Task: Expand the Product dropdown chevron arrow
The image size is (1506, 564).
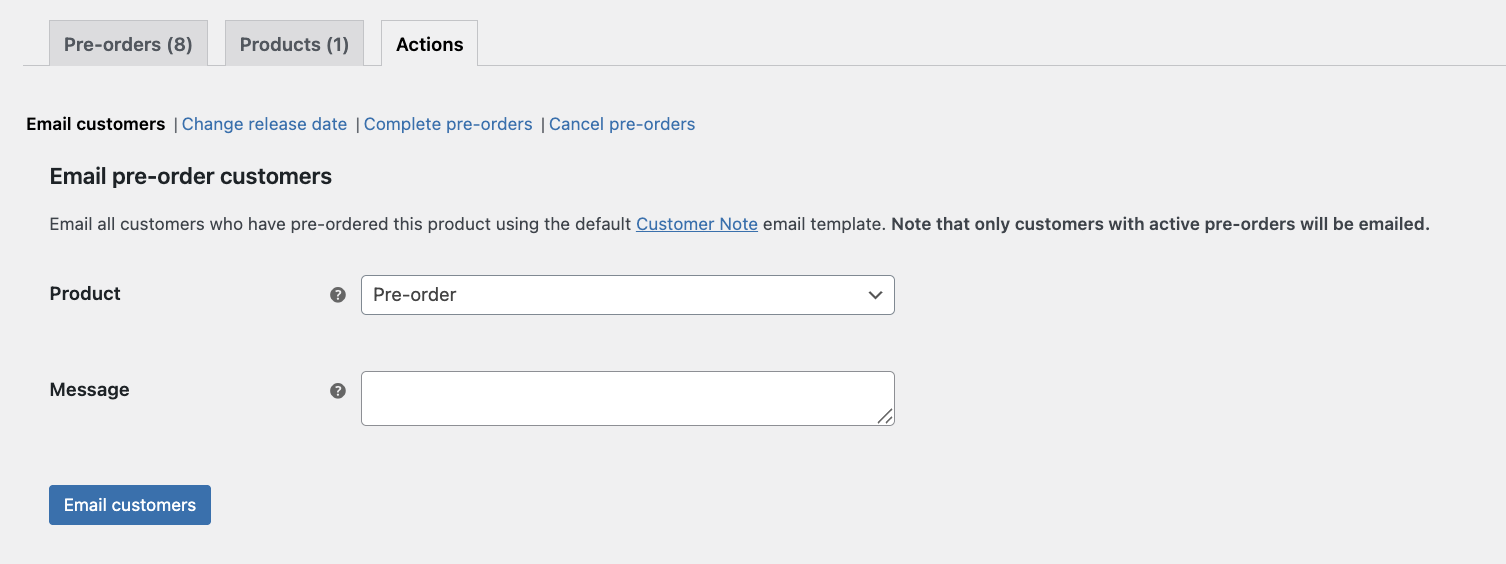Action: [875, 295]
